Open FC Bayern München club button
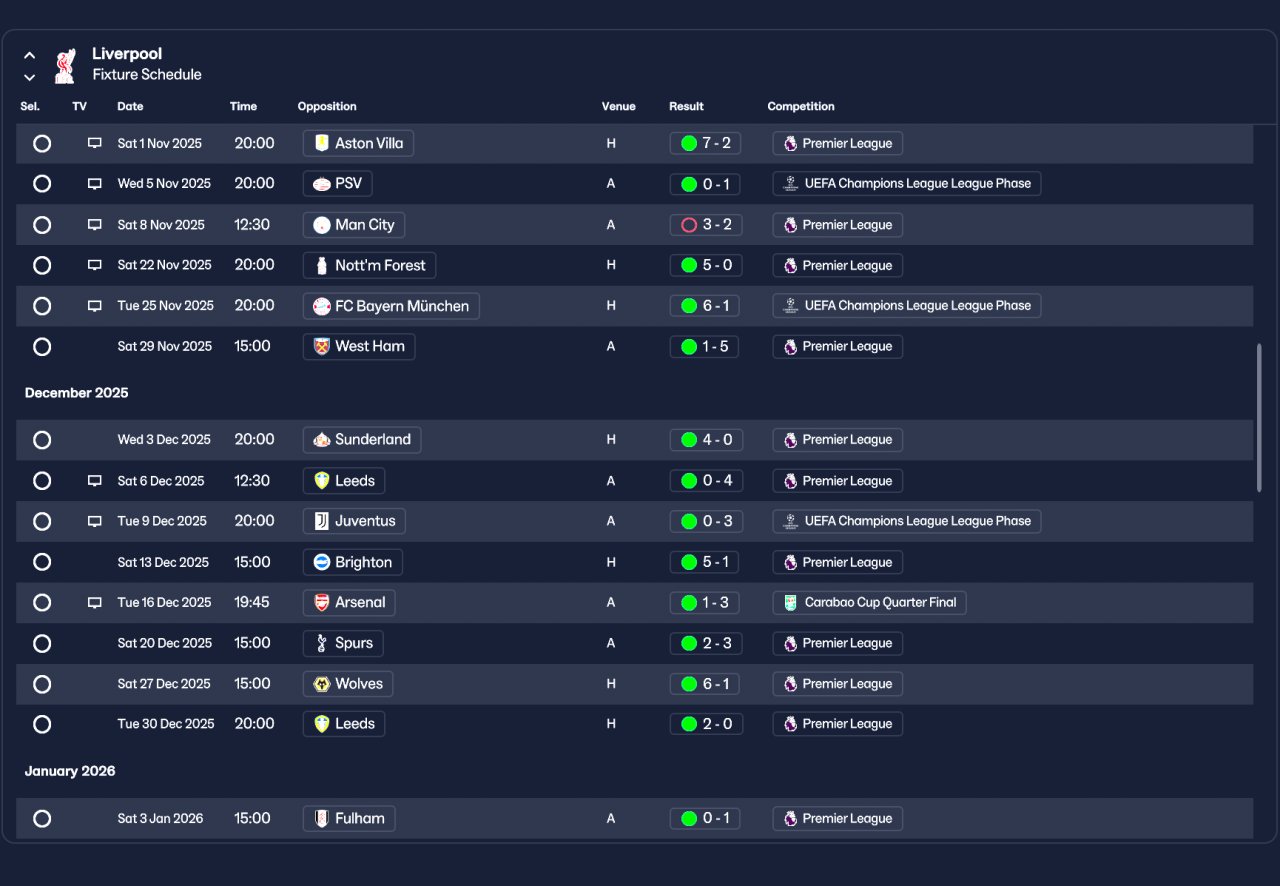 tap(391, 306)
